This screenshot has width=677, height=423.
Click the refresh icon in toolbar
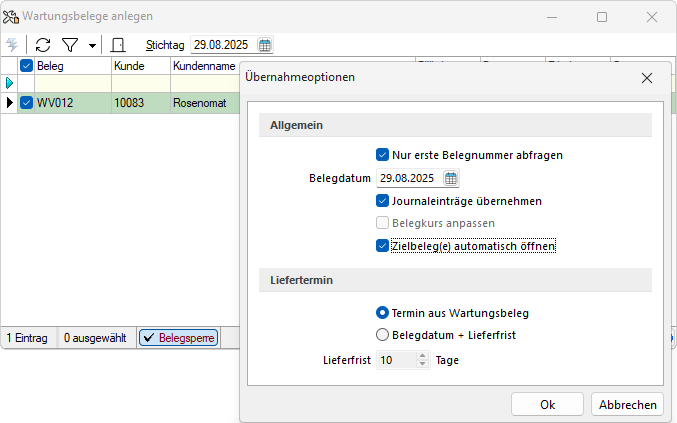(x=43, y=45)
